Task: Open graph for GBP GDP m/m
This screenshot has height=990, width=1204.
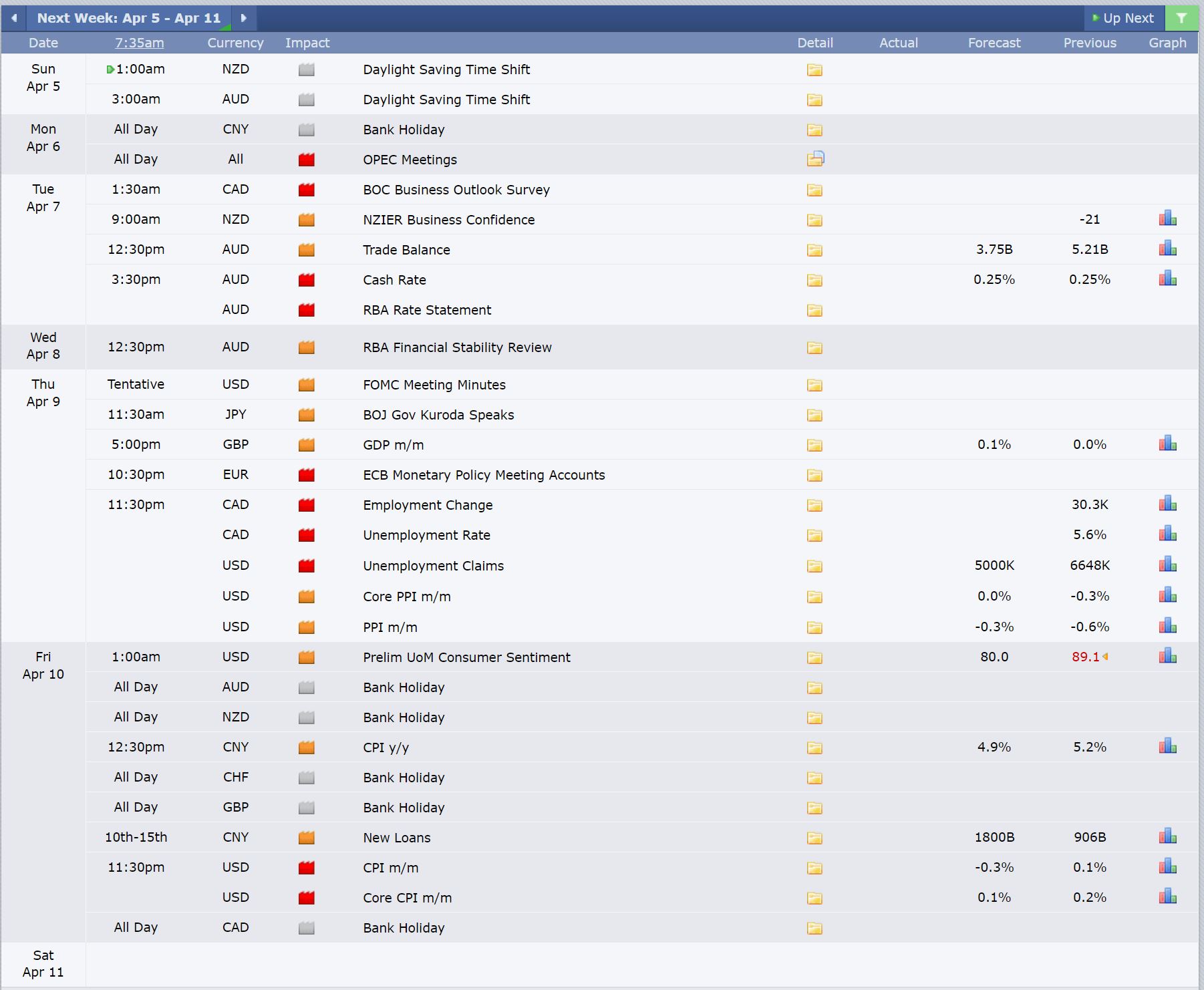Action: point(1167,444)
